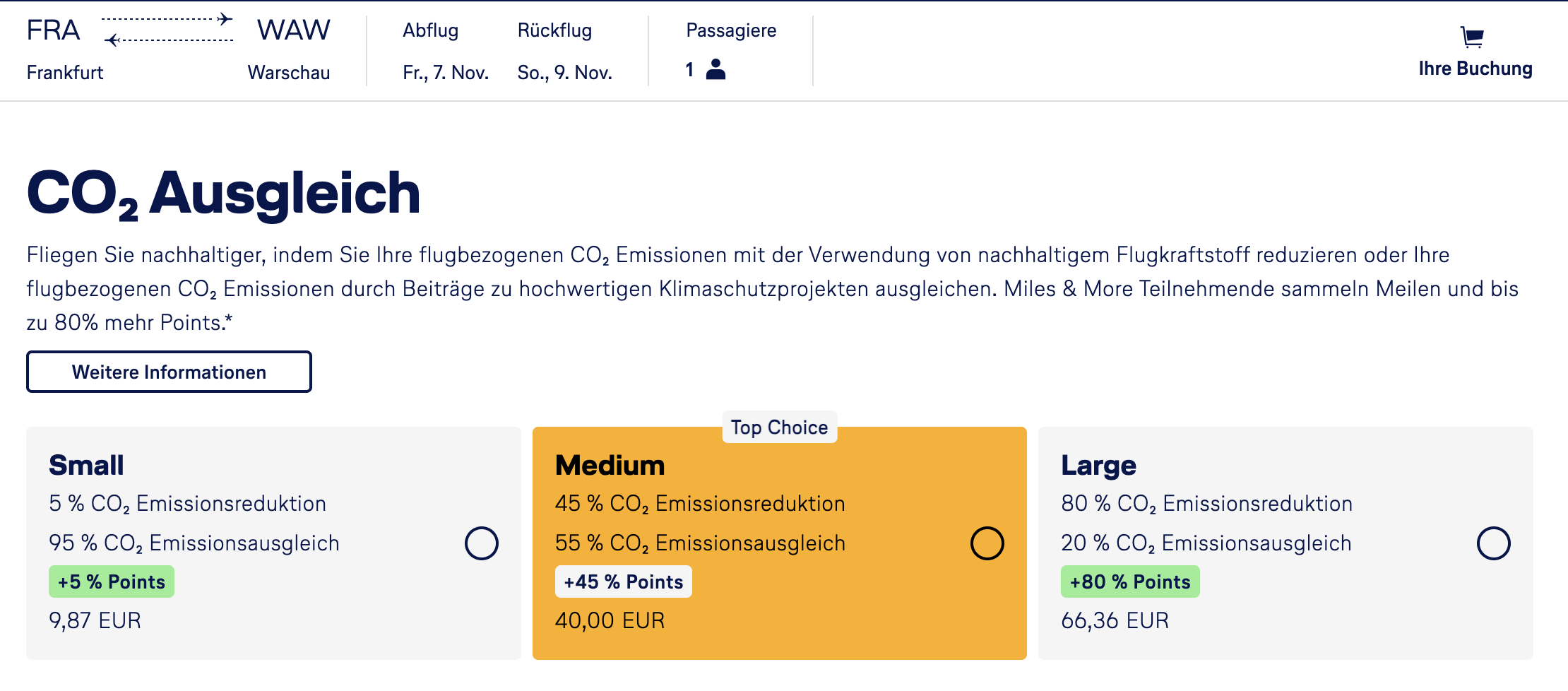Click the passenger person icon
The height and width of the screenshot is (691, 1568).
(x=716, y=70)
